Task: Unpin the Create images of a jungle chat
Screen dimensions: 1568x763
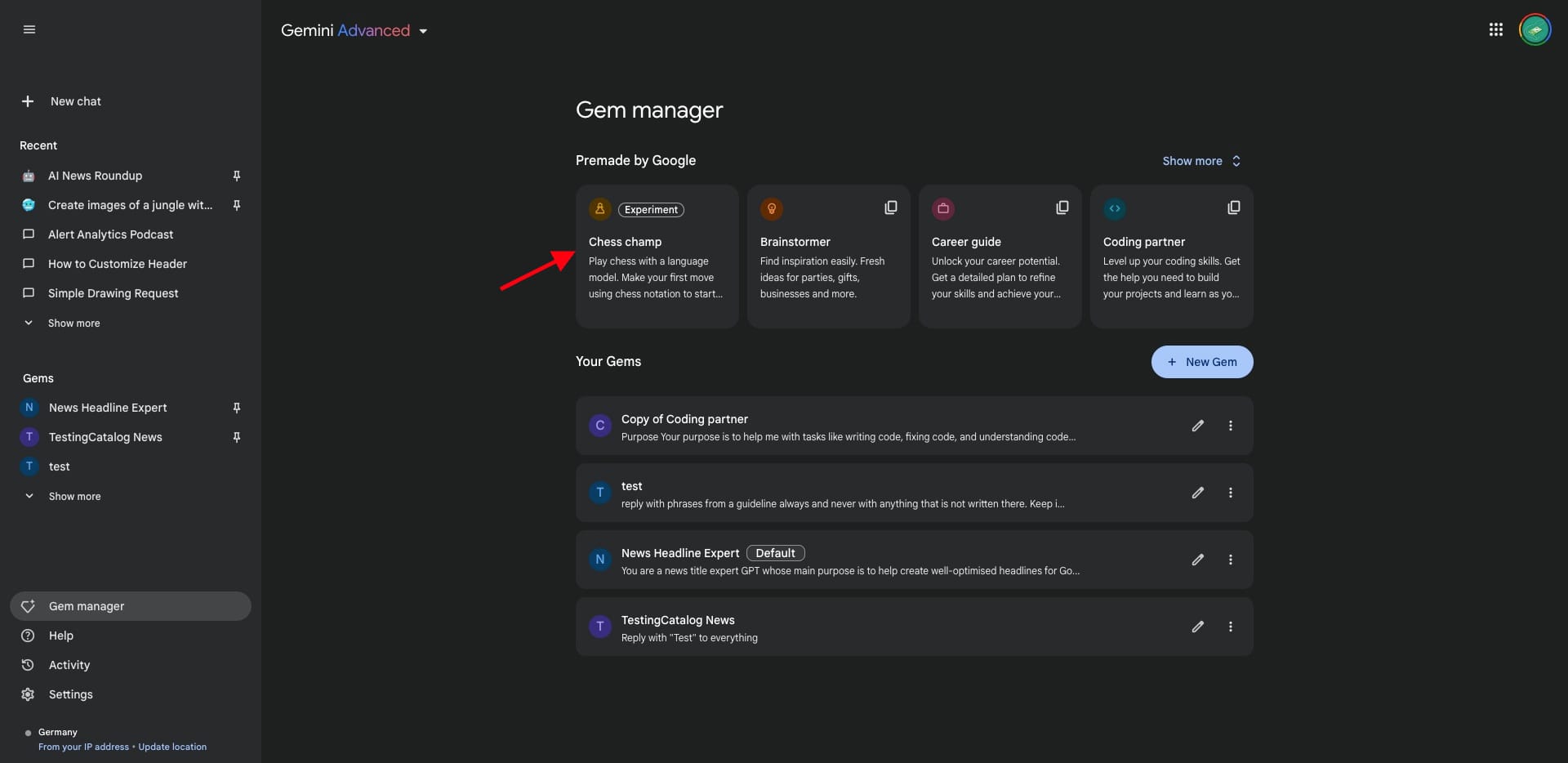Action: pyautogui.click(x=236, y=205)
